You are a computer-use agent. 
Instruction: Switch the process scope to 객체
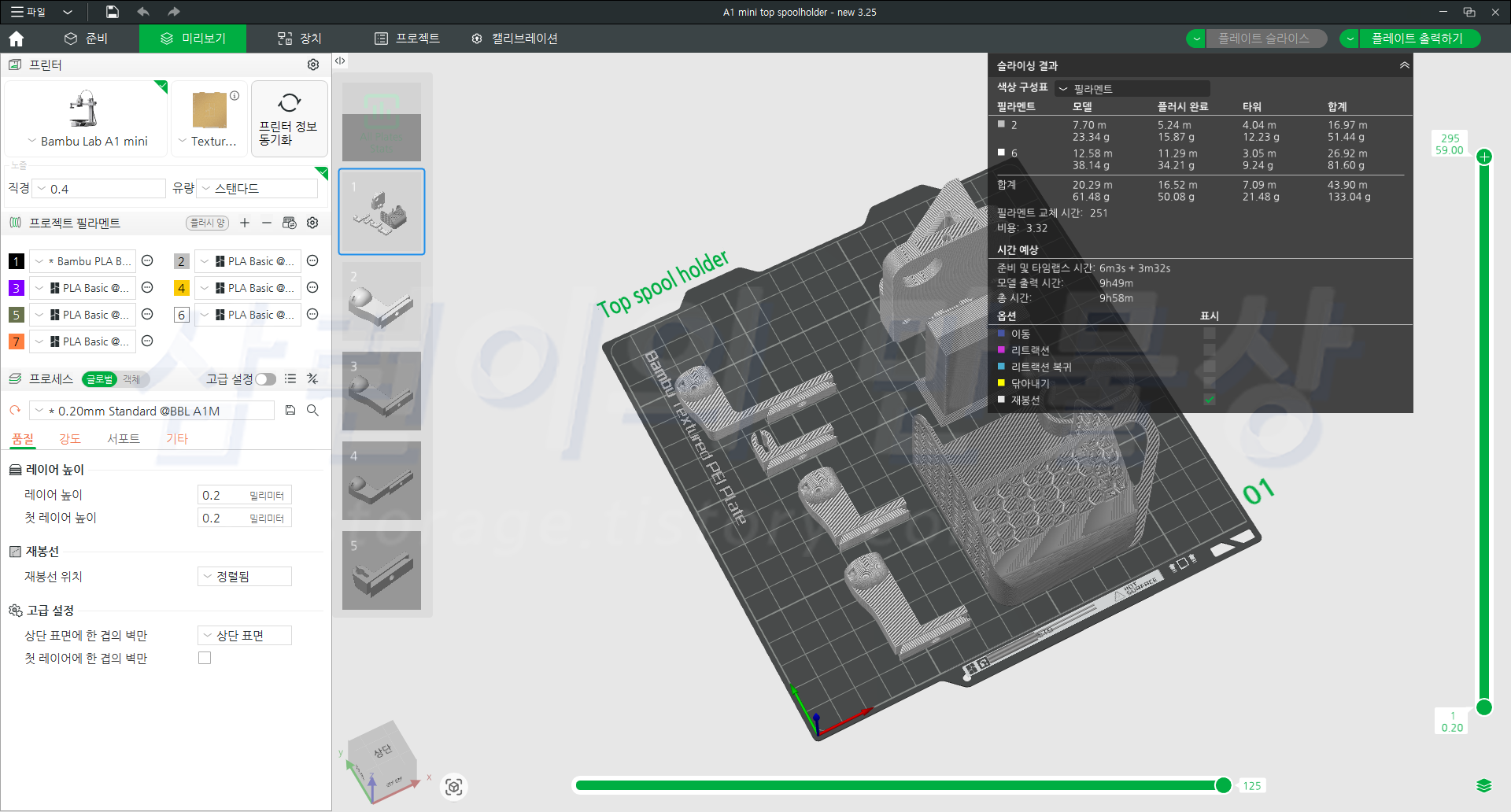(x=131, y=379)
